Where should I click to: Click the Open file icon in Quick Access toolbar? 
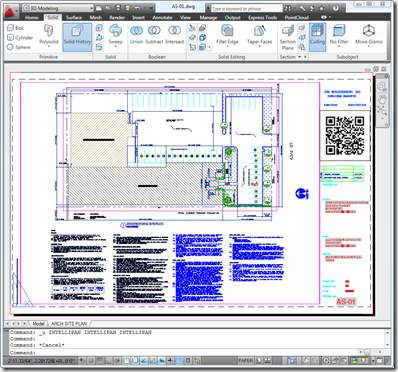(x=108, y=8)
